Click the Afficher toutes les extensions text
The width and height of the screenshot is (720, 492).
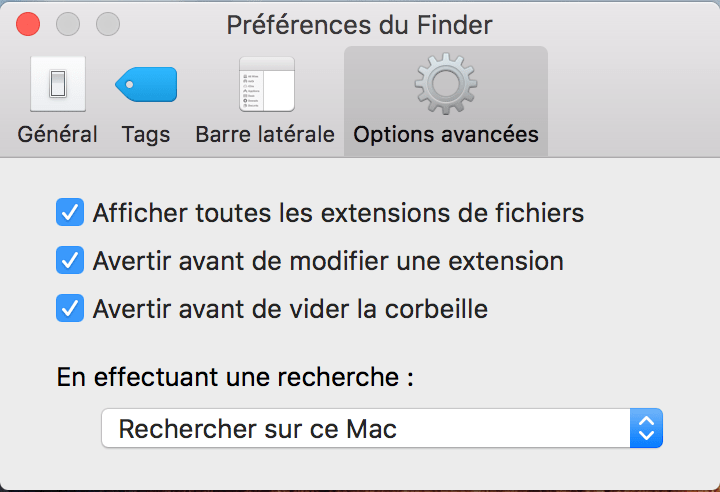coord(338,213)
